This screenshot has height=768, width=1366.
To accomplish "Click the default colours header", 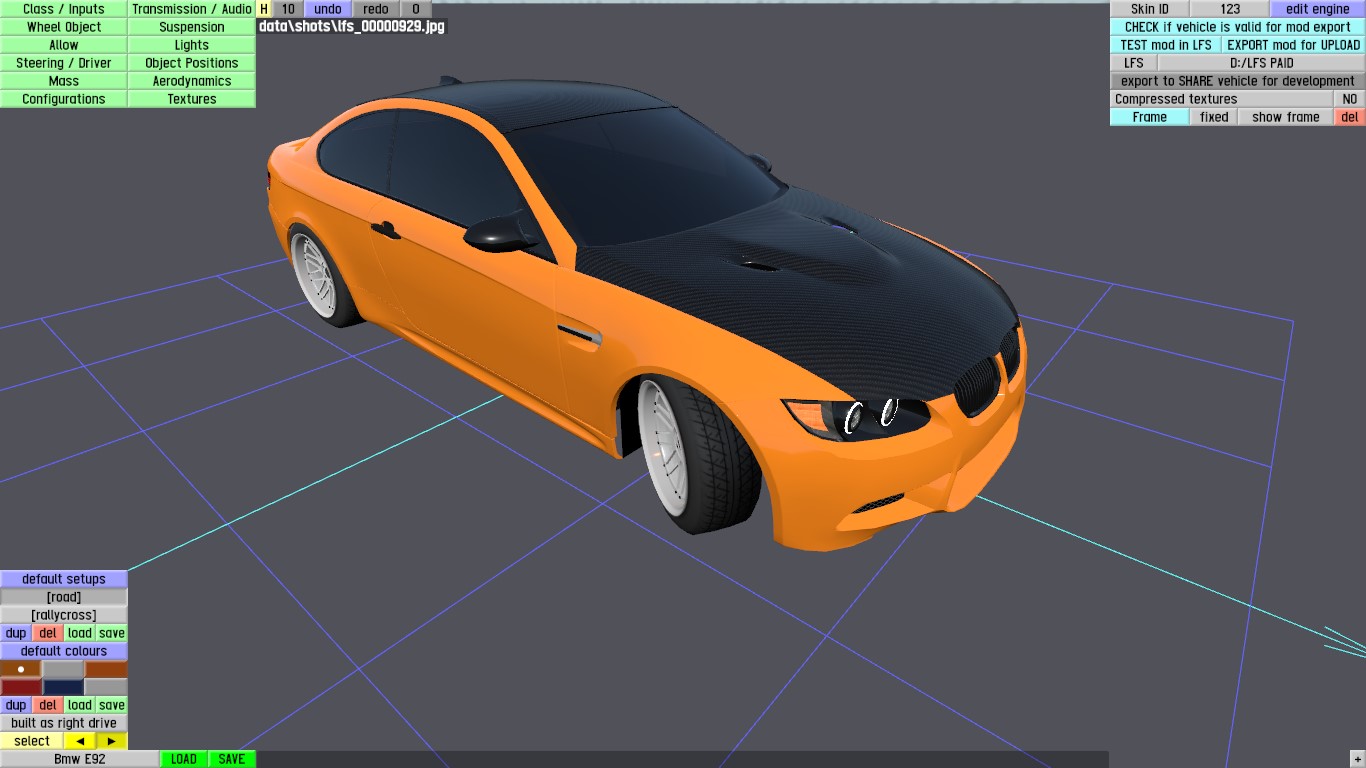I will pos(64,651).
